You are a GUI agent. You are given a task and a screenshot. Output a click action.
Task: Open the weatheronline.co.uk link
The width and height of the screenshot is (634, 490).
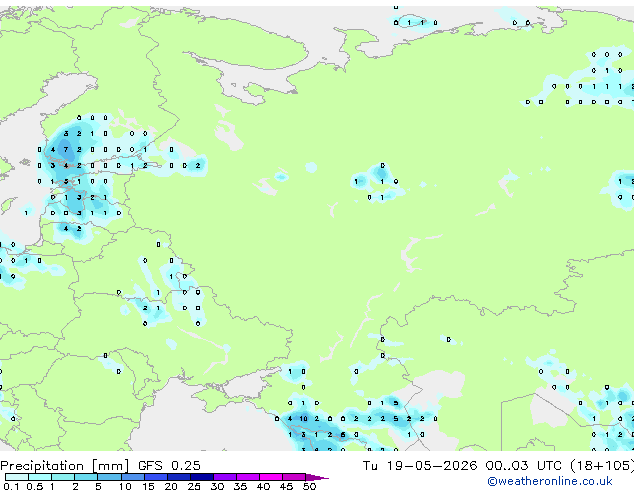550,481
